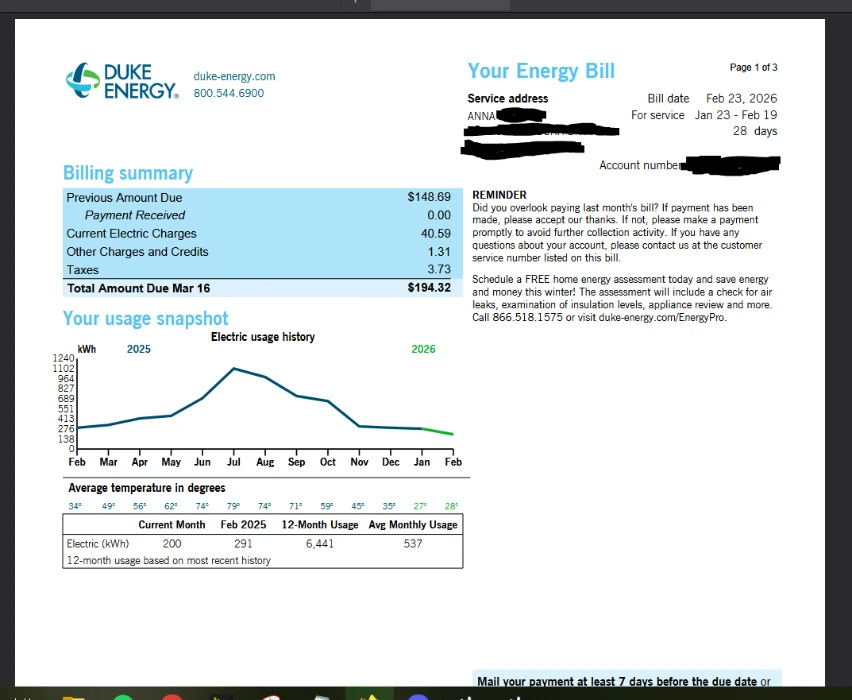The height and width of the screenshot is (700, 852).
Task: Click the Duke Energy logo
Action: tap(122, 83)
